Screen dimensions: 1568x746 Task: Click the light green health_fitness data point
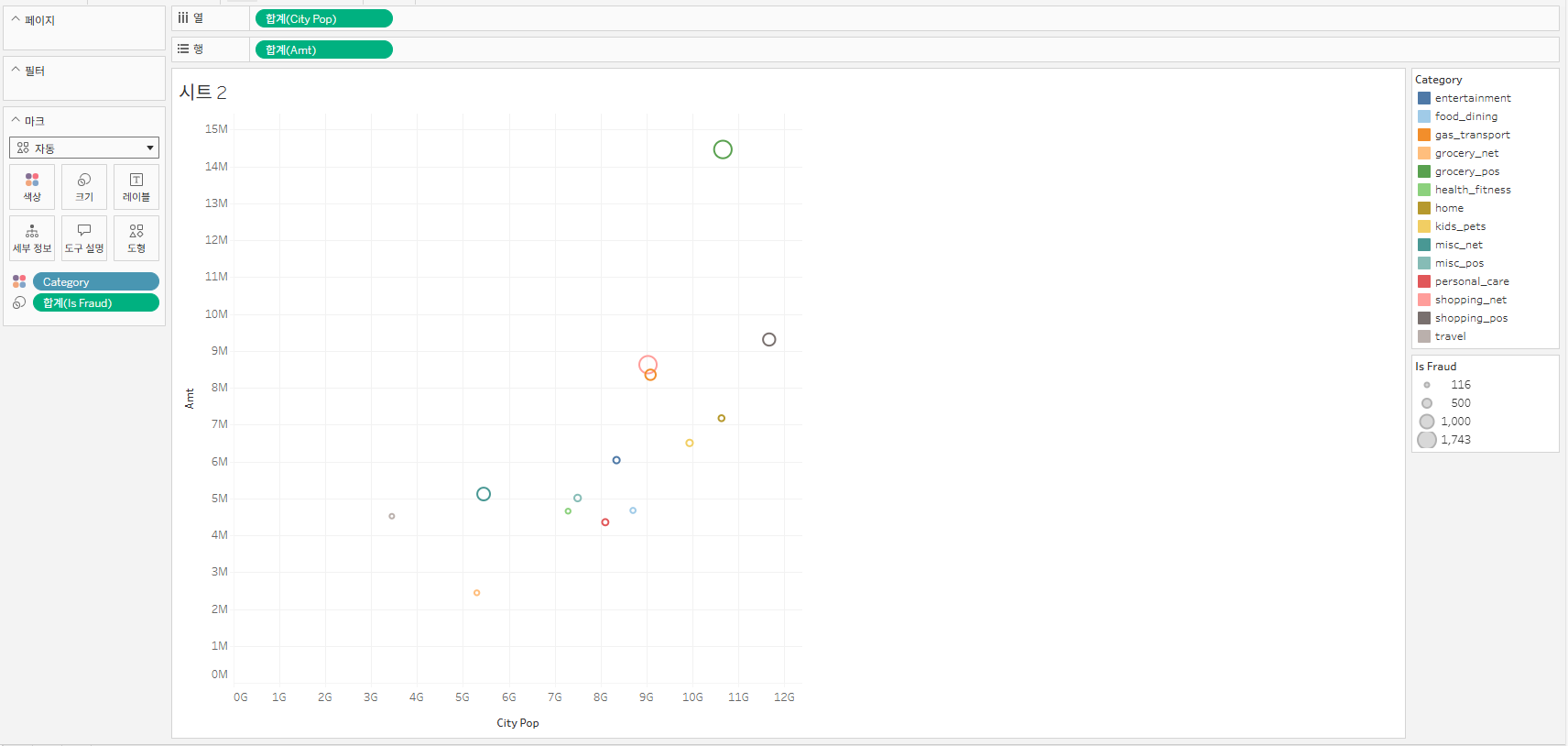[568, 511]
